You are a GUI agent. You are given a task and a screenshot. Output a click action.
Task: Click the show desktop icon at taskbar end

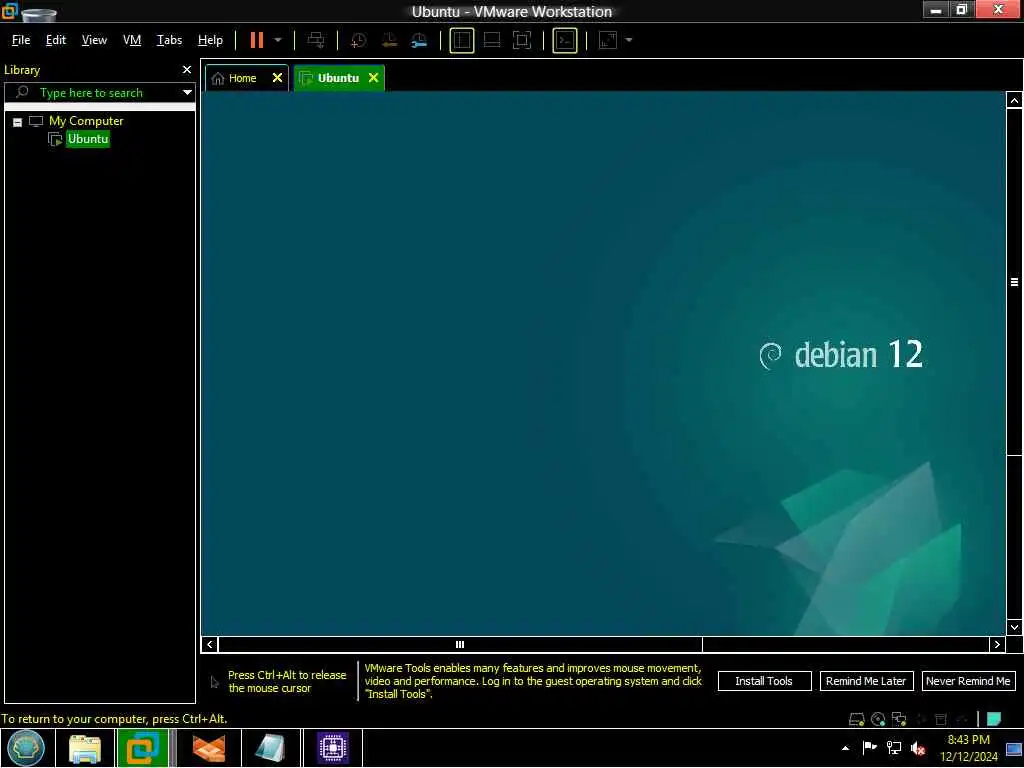(x=1014, y=748)
